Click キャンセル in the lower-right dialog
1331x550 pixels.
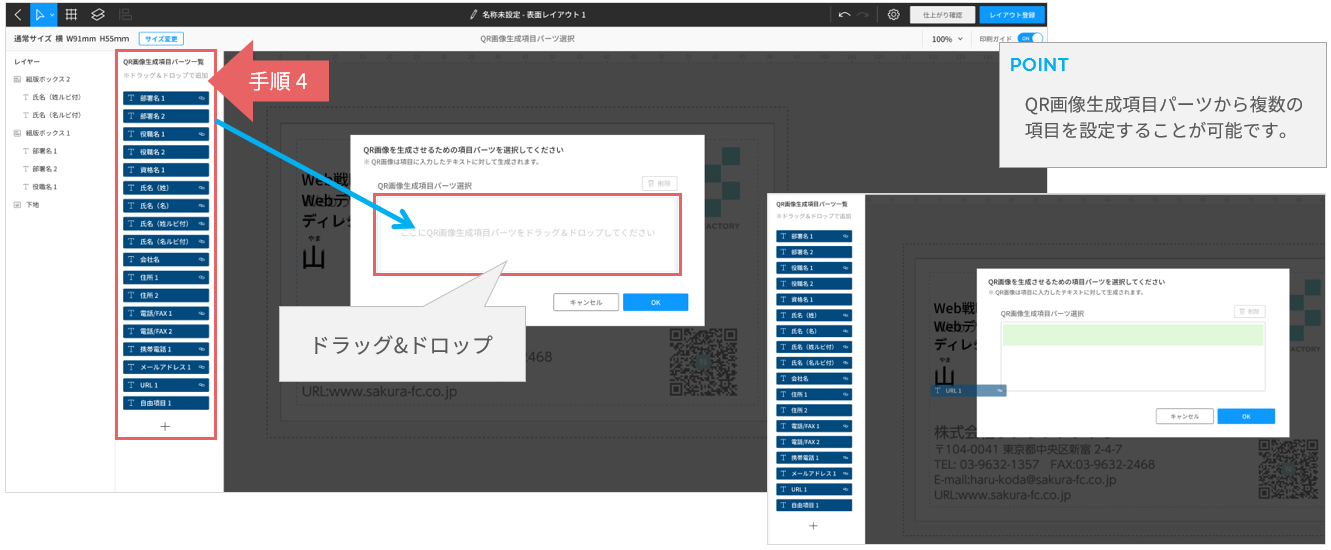pyautogui.click(x=1185, y=416)
